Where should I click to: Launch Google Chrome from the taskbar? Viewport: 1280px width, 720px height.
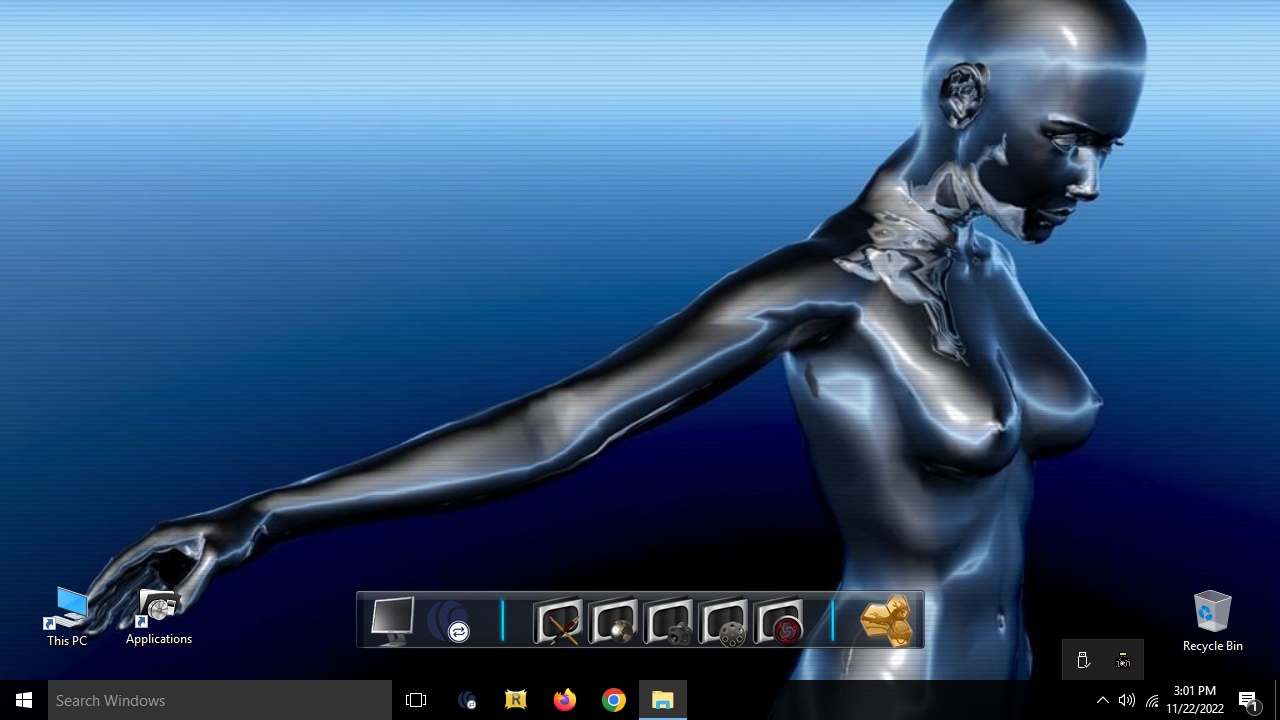pos(614,700)
